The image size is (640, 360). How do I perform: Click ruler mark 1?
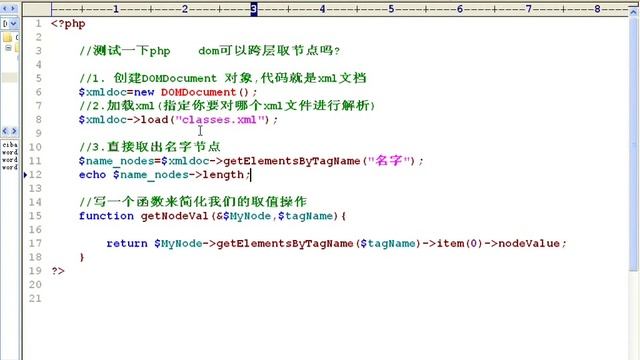click(x=116, y=9)
